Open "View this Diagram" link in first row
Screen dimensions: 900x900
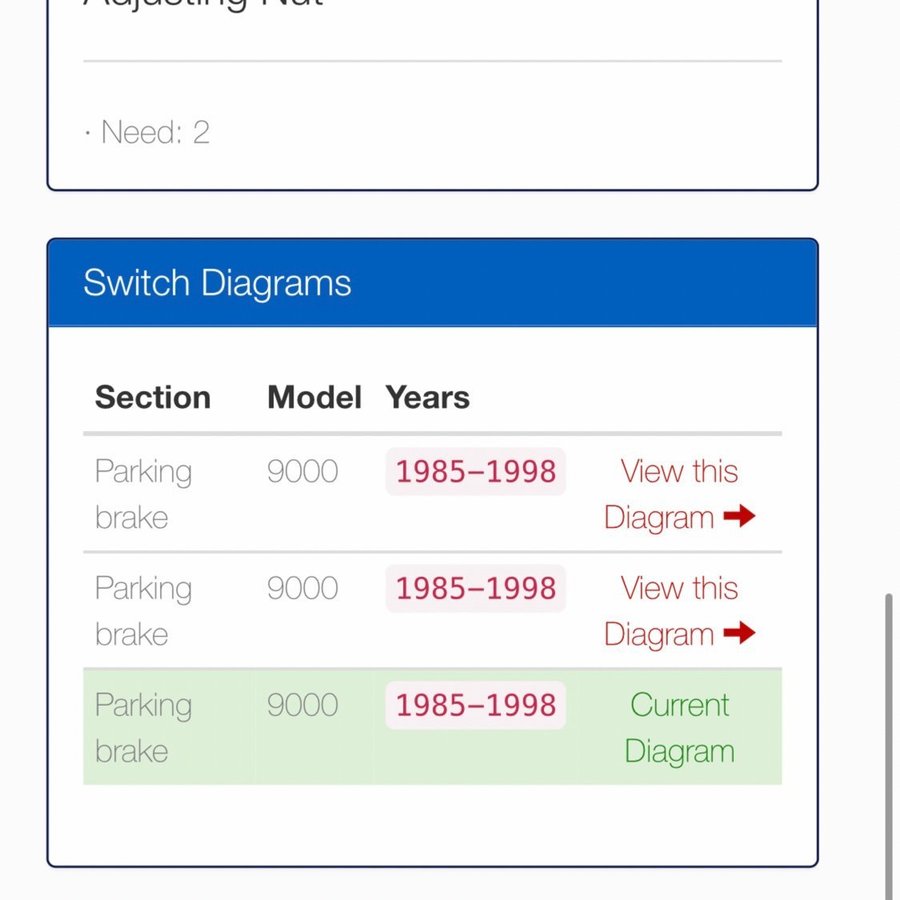point(678,494)
